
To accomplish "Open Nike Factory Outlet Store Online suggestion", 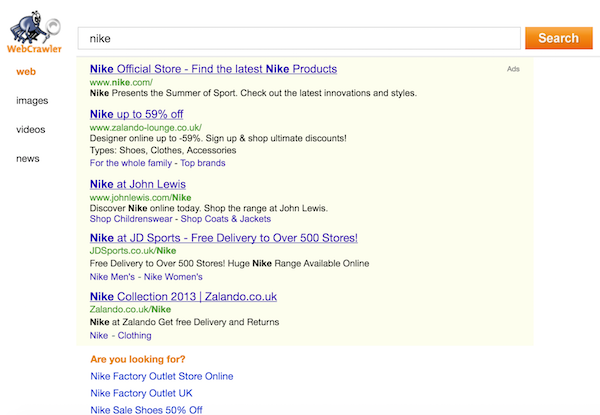I will pyautogui.click(x=162, y=376).
